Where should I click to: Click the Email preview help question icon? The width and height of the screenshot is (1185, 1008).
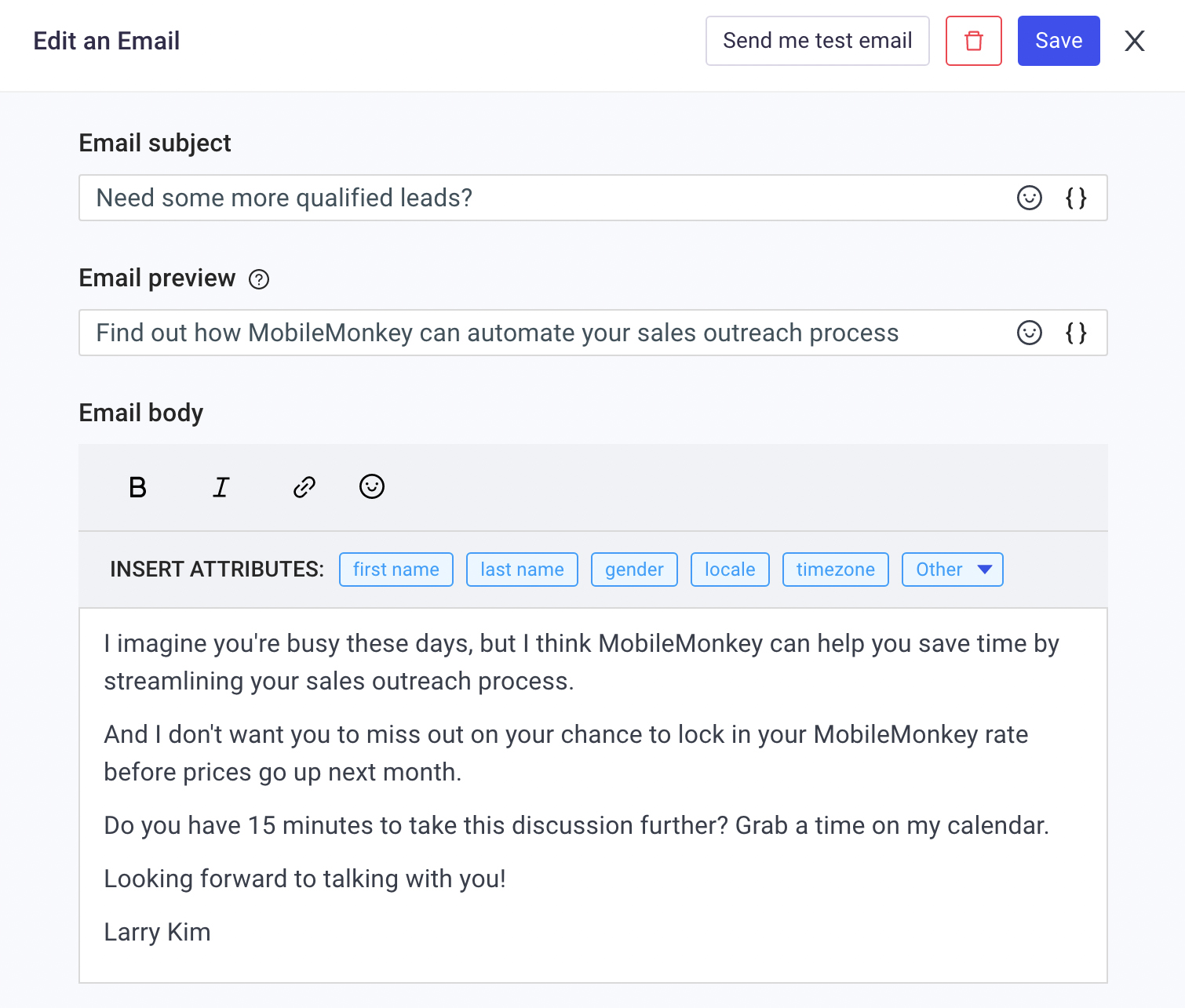coord(259,279)
